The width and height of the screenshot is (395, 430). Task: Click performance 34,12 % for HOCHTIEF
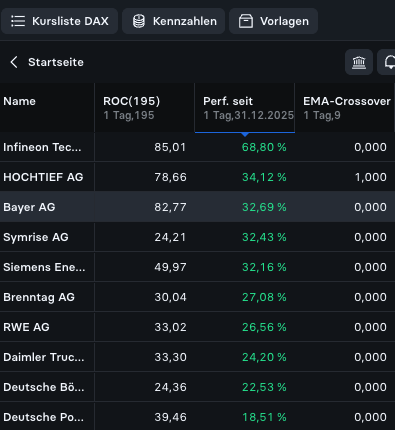[x=264, y=177]
